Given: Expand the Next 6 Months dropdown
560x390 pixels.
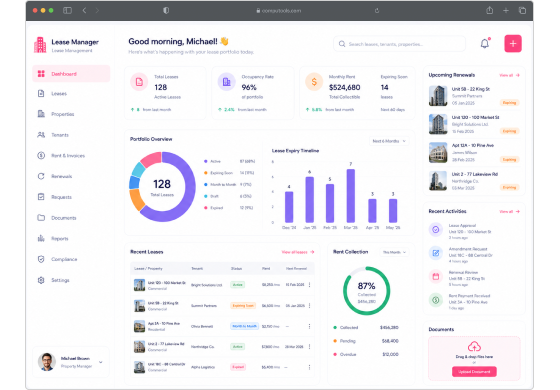Looking at the screenshot, I should coord(389,141).
